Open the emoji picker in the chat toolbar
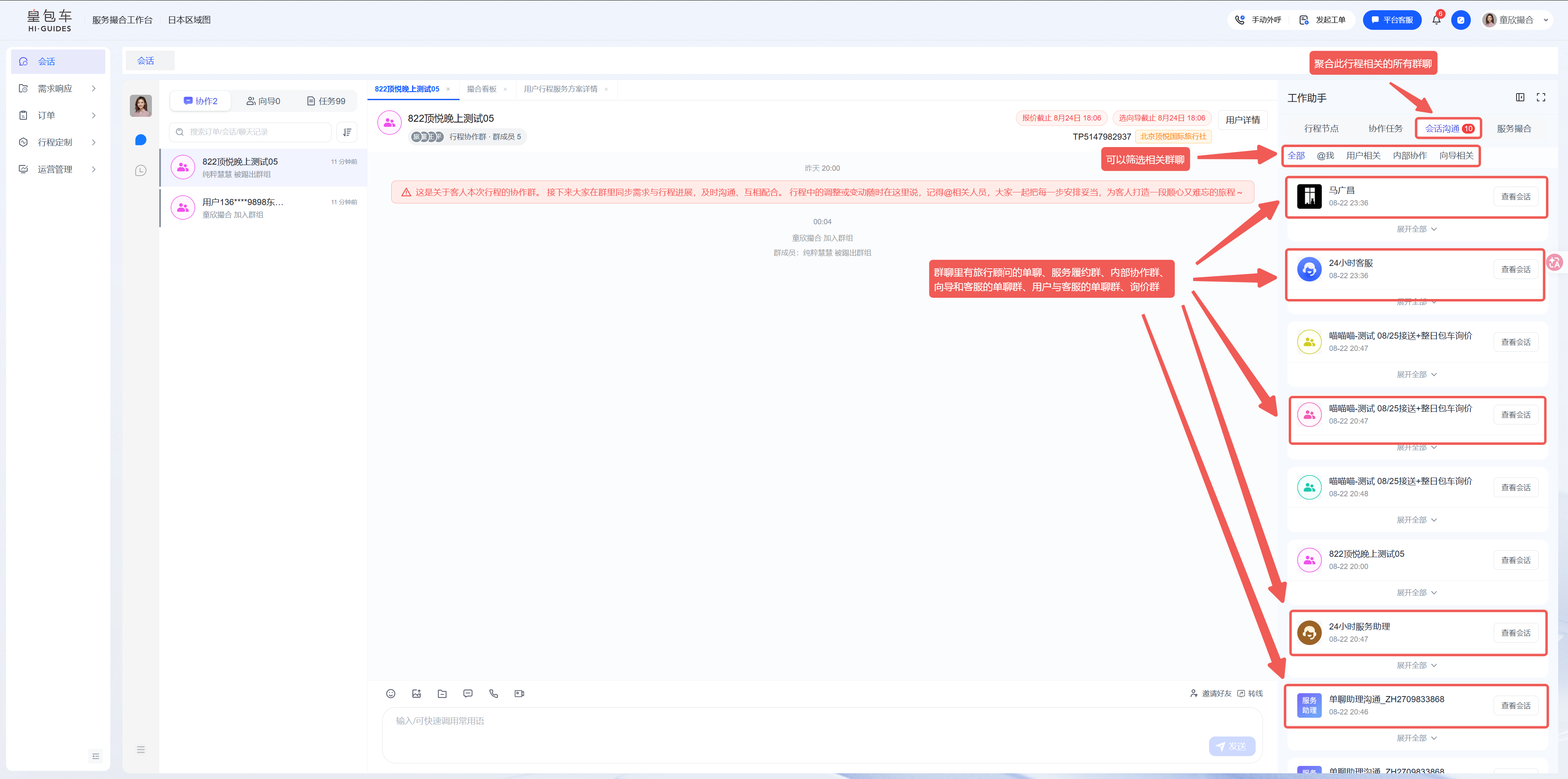Image resolution: width=1568 pixels, height=779 pixels. point(391,694)
